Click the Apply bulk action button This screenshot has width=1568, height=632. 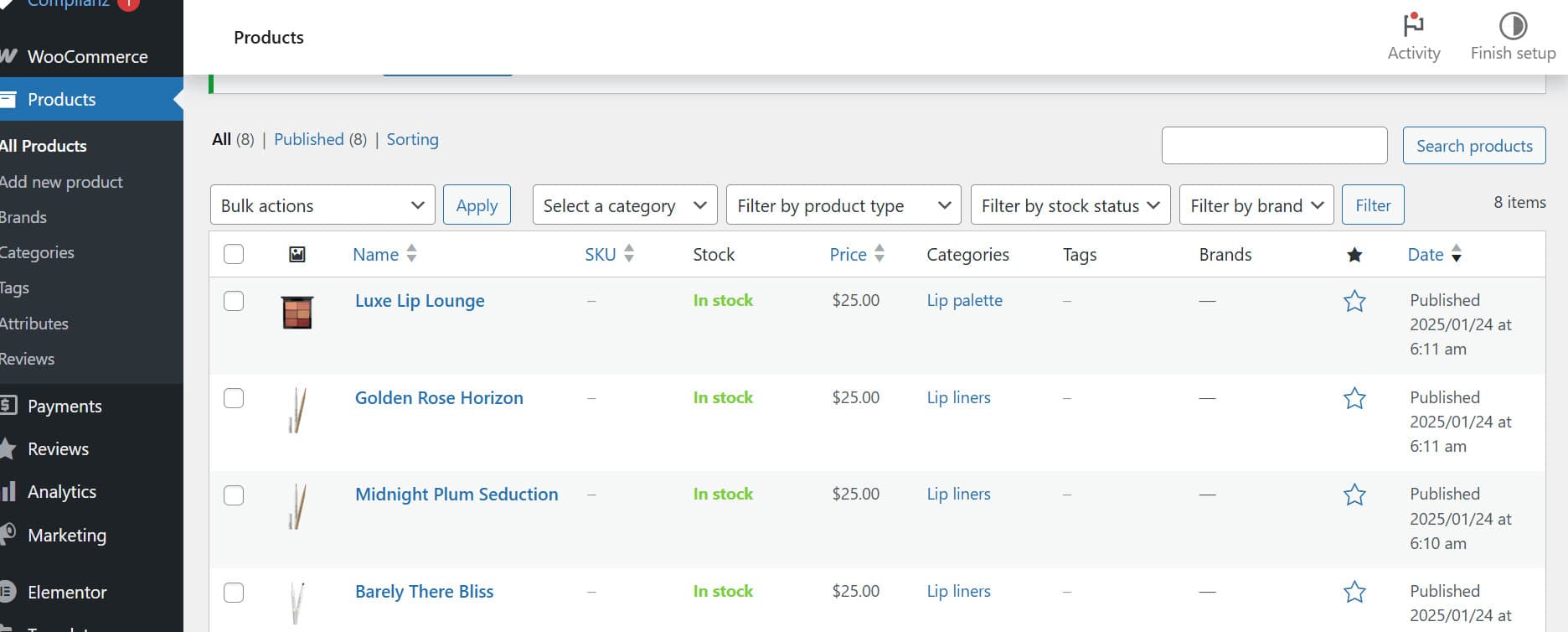[x=477, y=205]
